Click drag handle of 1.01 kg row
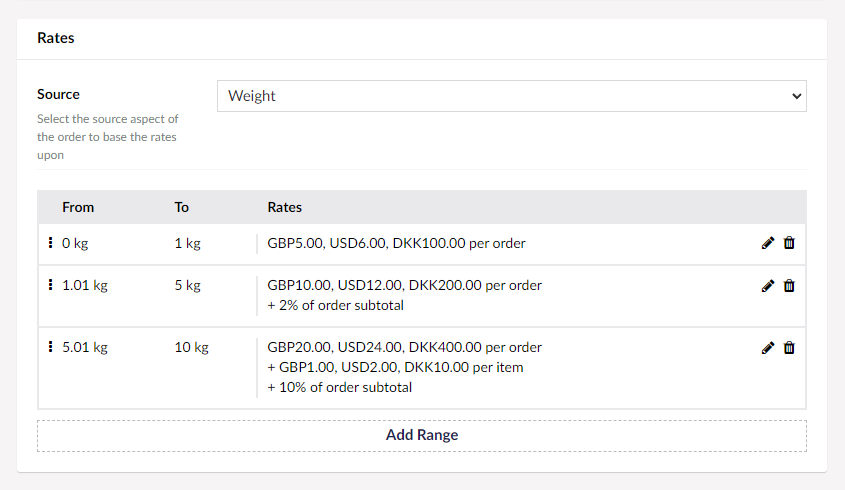This screenshot has width=845, height=490. [50, 285]
